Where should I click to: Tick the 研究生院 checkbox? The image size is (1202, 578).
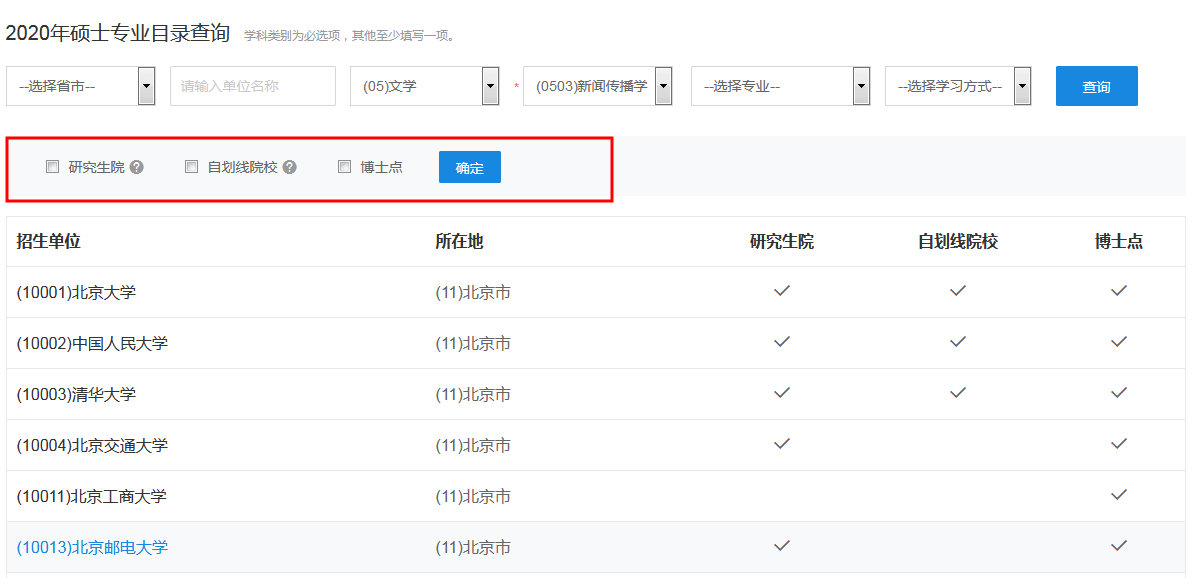coord(53,167)
